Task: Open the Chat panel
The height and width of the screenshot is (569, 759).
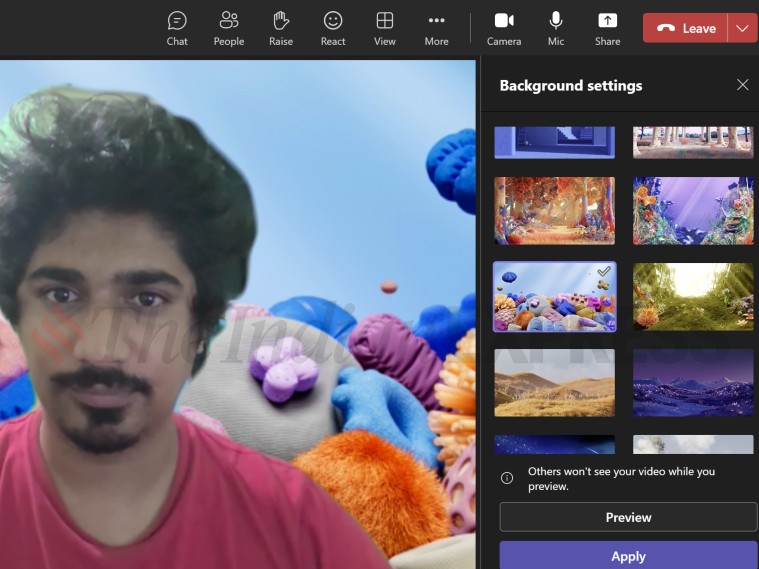Action: point(177,29)
